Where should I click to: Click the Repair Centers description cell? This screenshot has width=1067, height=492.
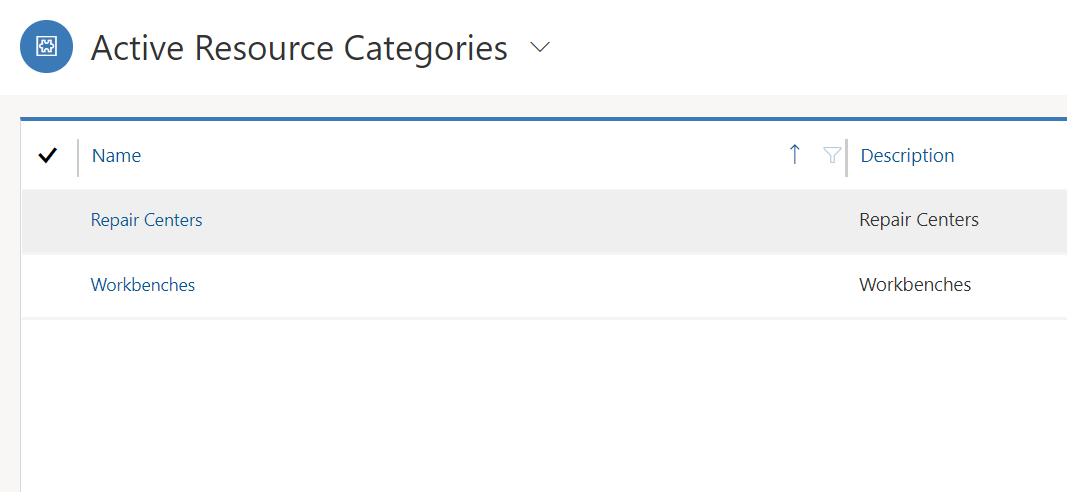[x=918, y=220]
